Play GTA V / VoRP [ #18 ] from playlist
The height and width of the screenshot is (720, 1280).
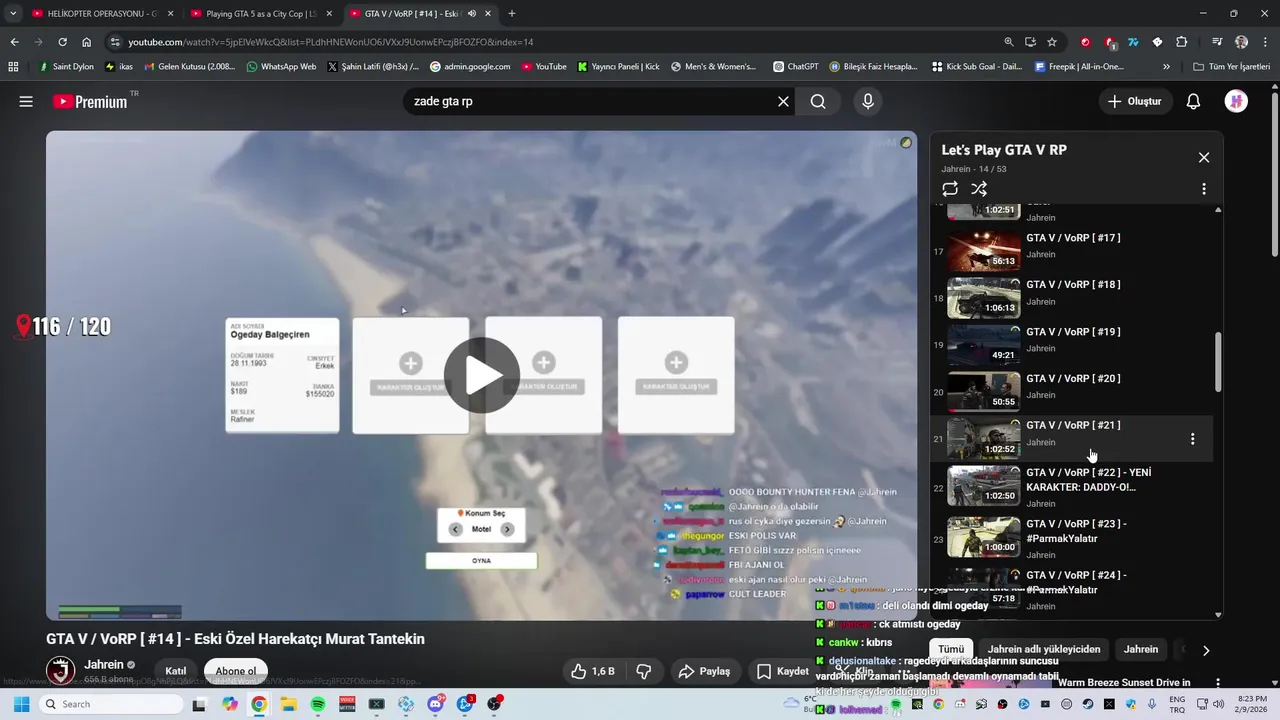pos(1072,298)
